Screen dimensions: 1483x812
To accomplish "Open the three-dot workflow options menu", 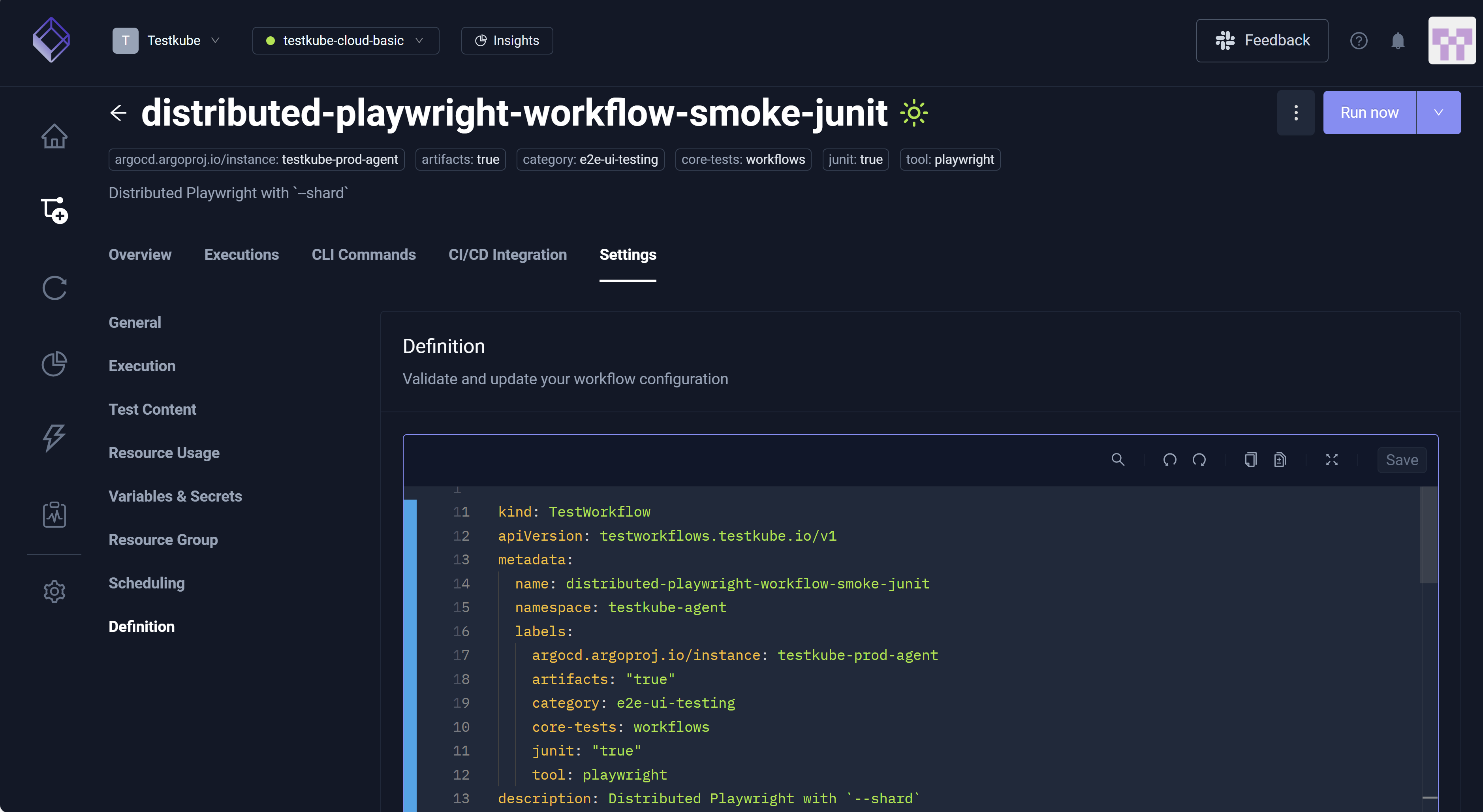I will pos(1295,113).
